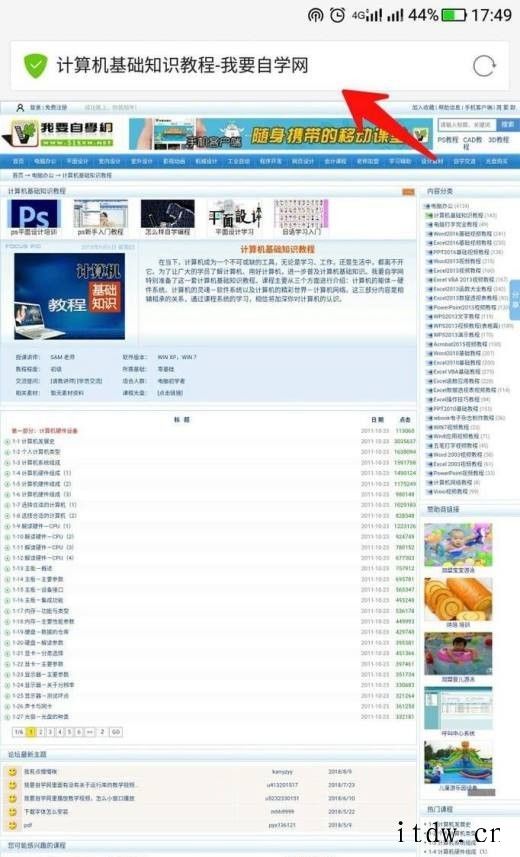Open 平面设计 in the blue nav bar
The width and height of the screenshot is (520, 857).
point(77,161)
